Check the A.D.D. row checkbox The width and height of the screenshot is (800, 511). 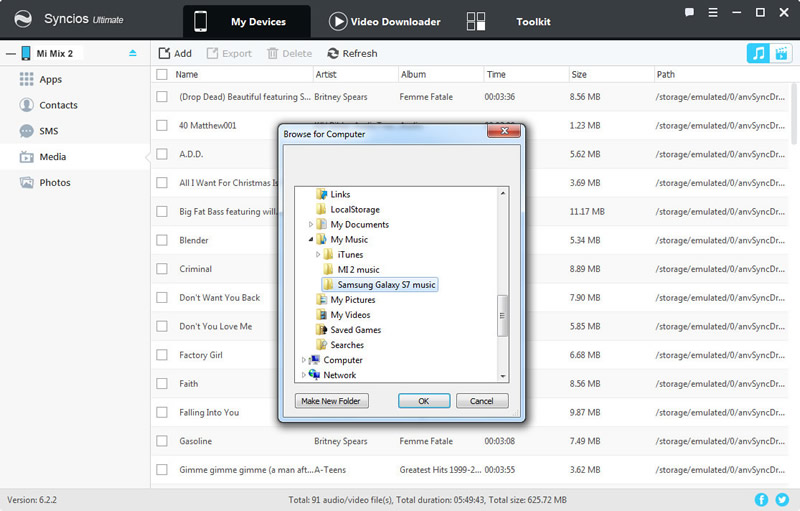(x=162, y=154)
